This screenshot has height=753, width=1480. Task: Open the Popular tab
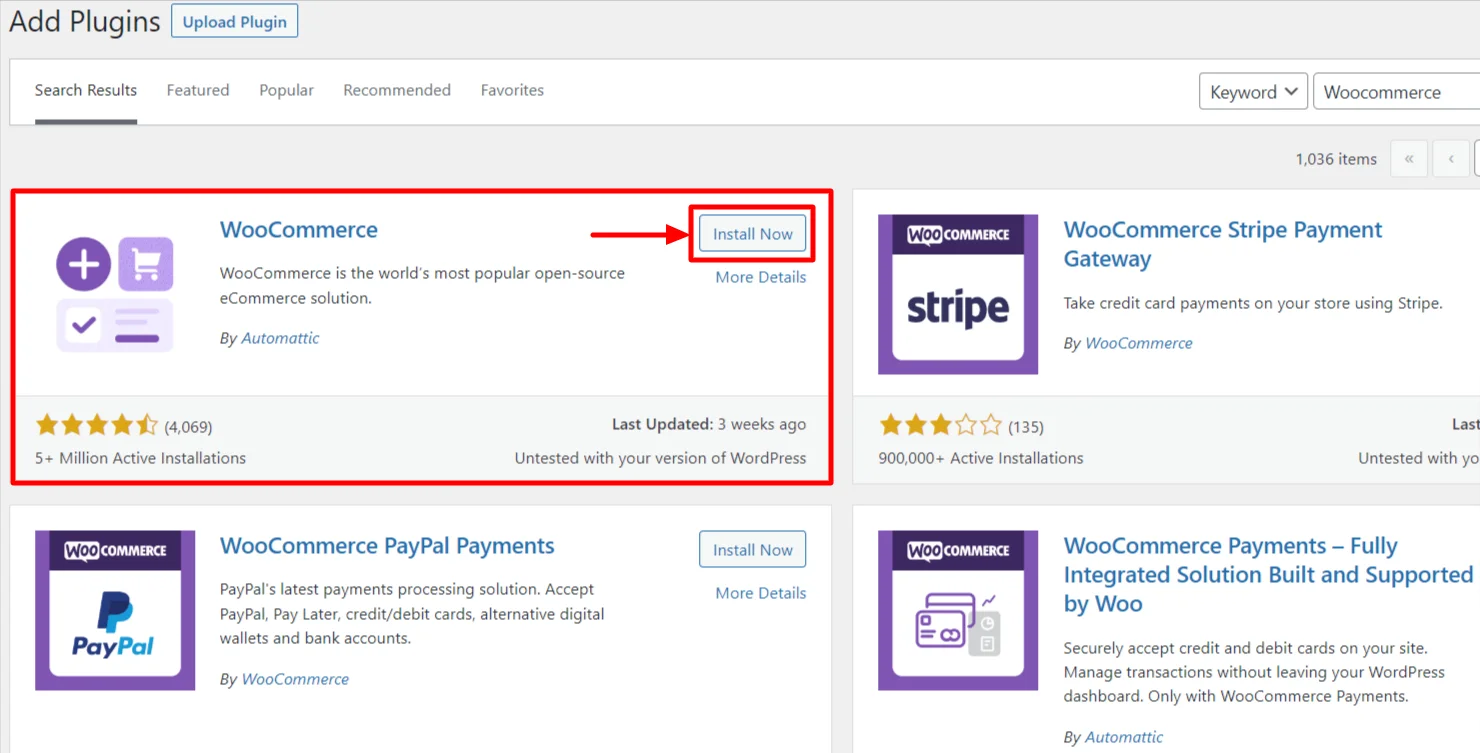coord(286,90)
